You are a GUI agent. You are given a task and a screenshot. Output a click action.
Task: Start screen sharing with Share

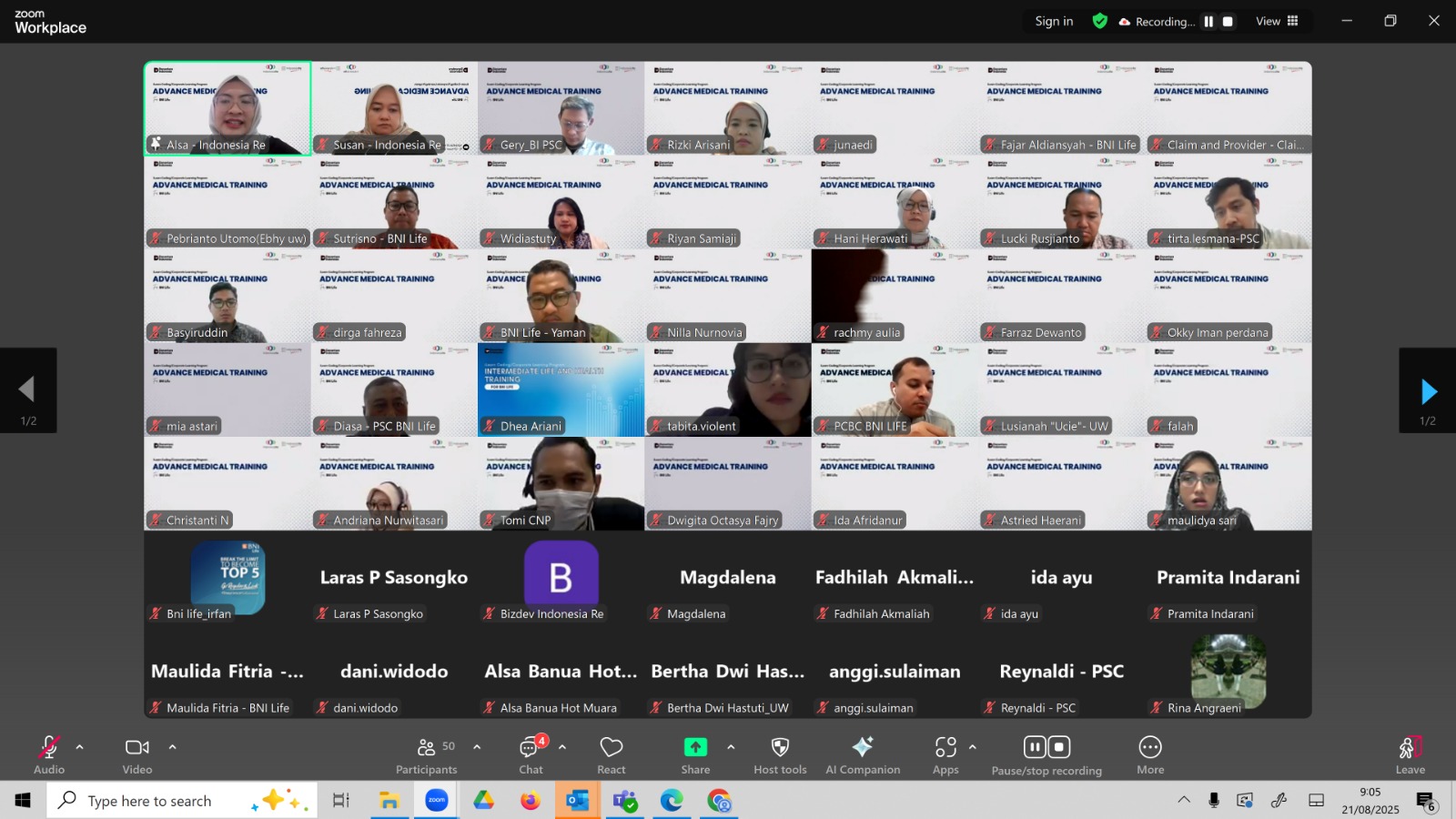click(695, 754)
